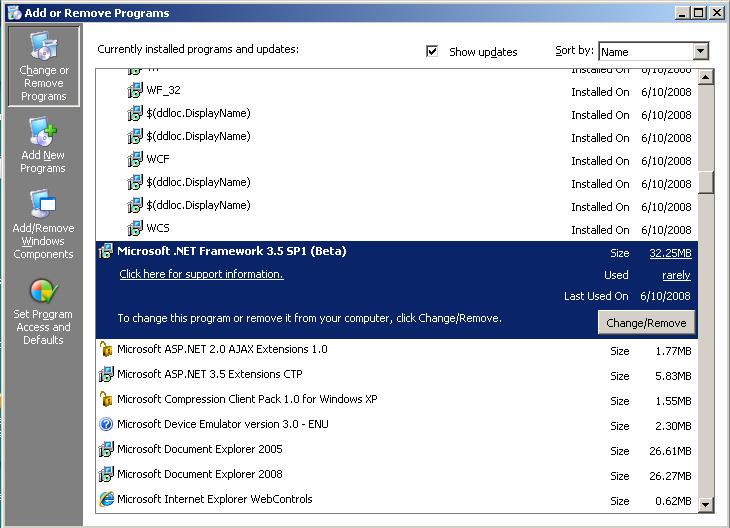Click the 32.25MB size link
Viewport: 730px width, 528px height.
(670, 253)
